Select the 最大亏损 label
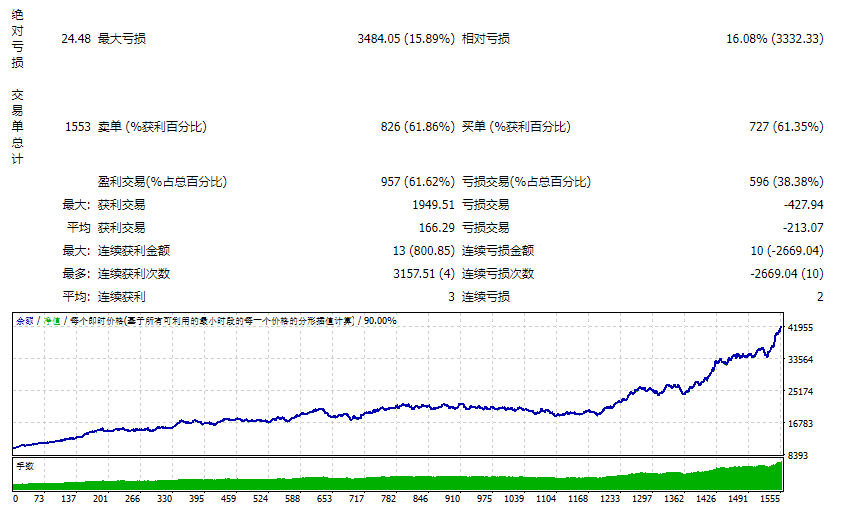The image size is (851, 513). click(122, 39)
